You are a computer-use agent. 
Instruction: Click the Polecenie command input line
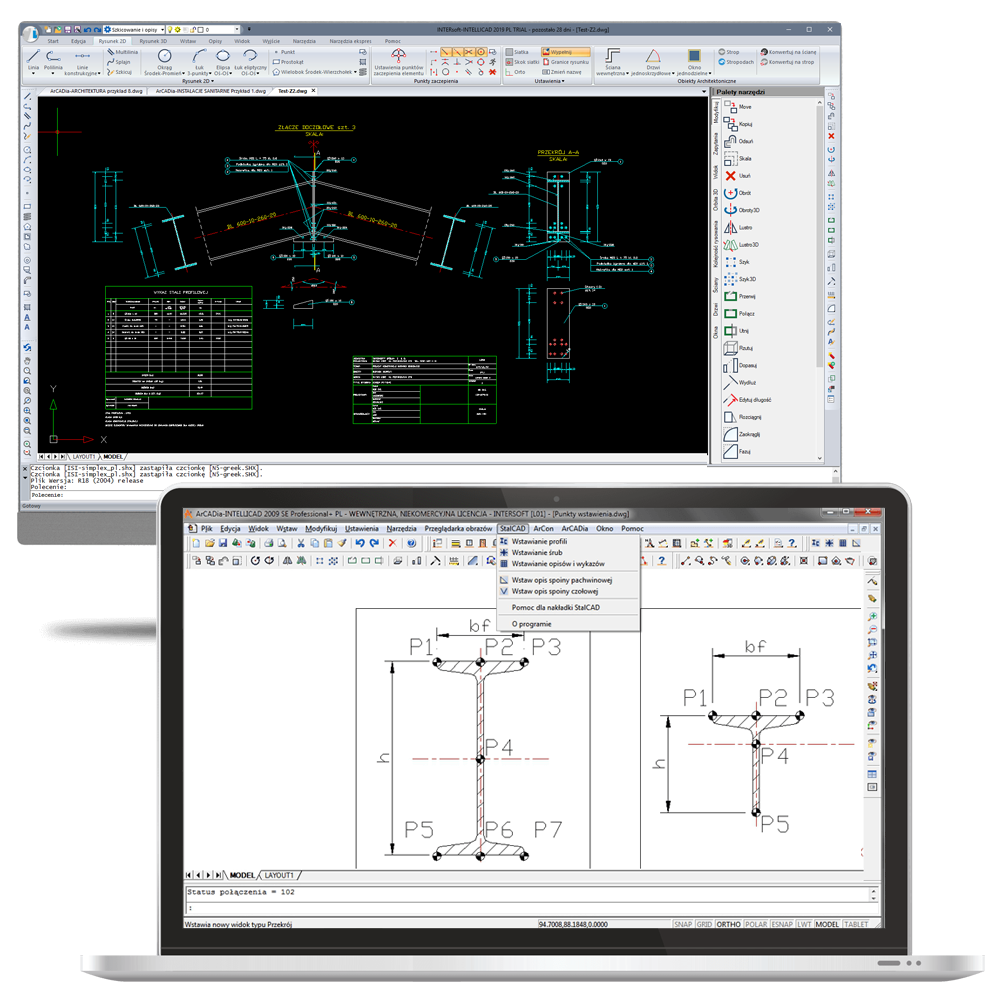click(429, 495)
